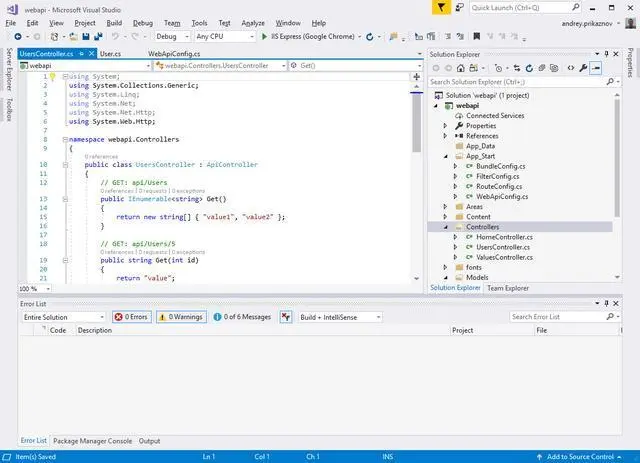Click the View Code icon in Solution Explorer
The height and width of the screenshot is (463, 640).
pos(570,68)
